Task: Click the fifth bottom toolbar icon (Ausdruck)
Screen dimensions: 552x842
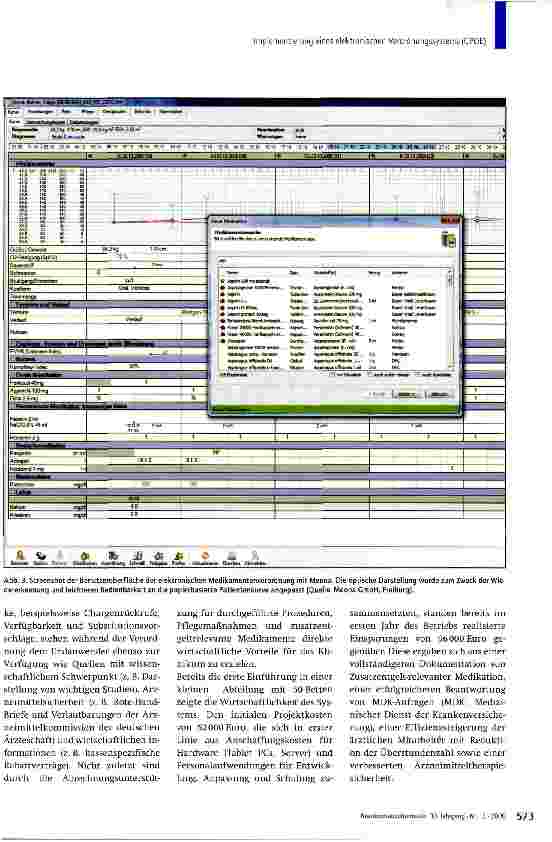Action: coord(113,556)
